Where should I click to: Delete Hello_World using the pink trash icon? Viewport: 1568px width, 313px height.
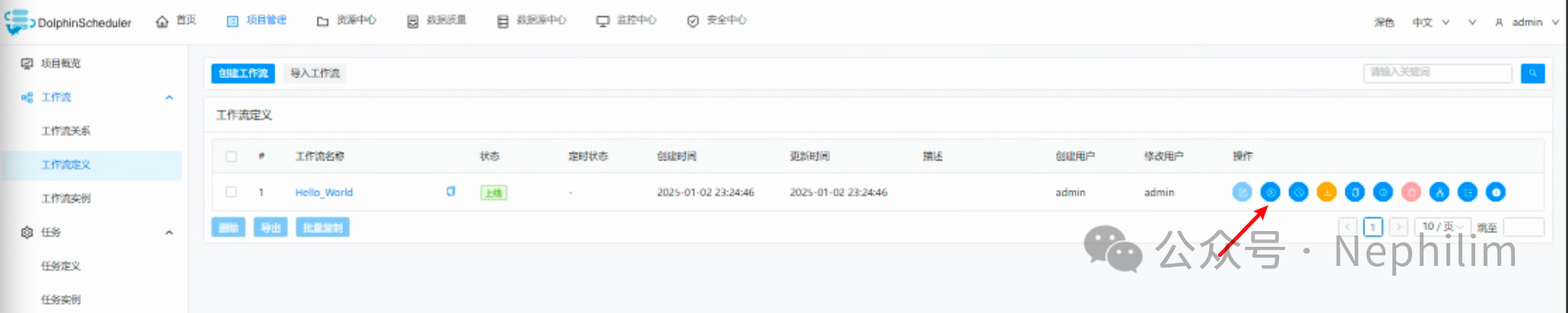click(1411, 192)
